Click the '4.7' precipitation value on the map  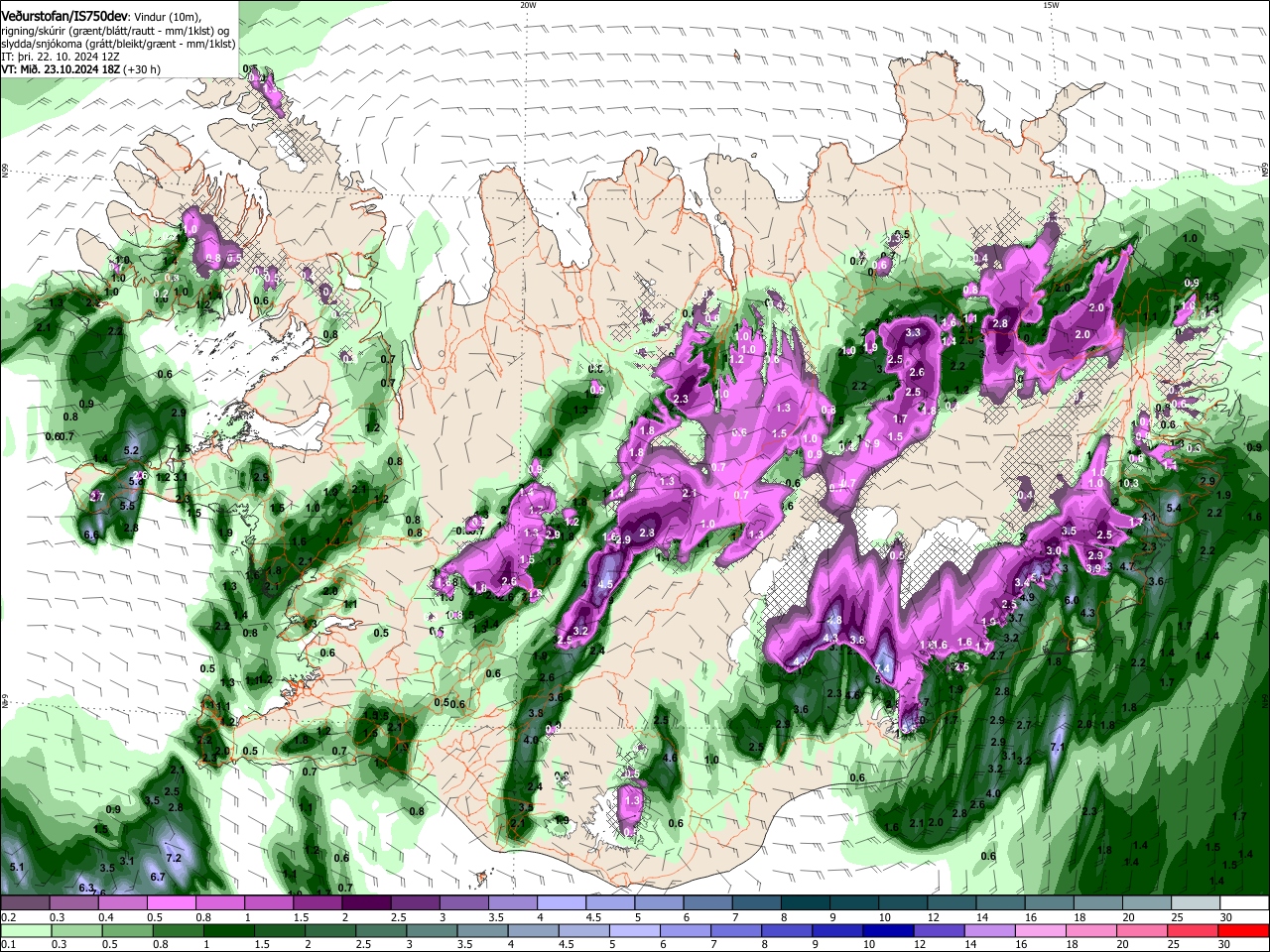1126,566
